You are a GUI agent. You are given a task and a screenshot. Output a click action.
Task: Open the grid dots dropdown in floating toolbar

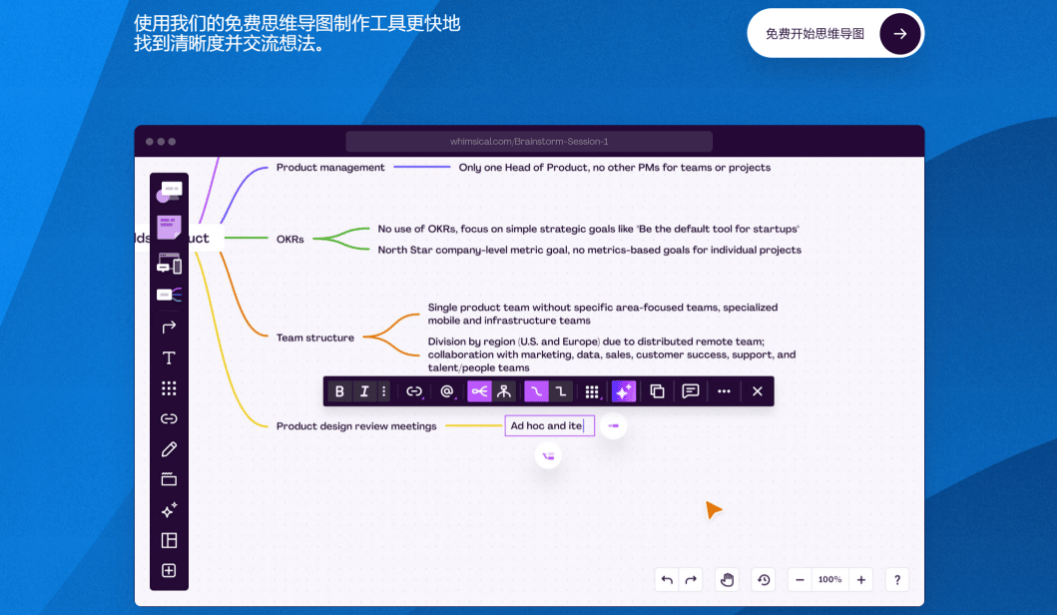click(593, 392)
